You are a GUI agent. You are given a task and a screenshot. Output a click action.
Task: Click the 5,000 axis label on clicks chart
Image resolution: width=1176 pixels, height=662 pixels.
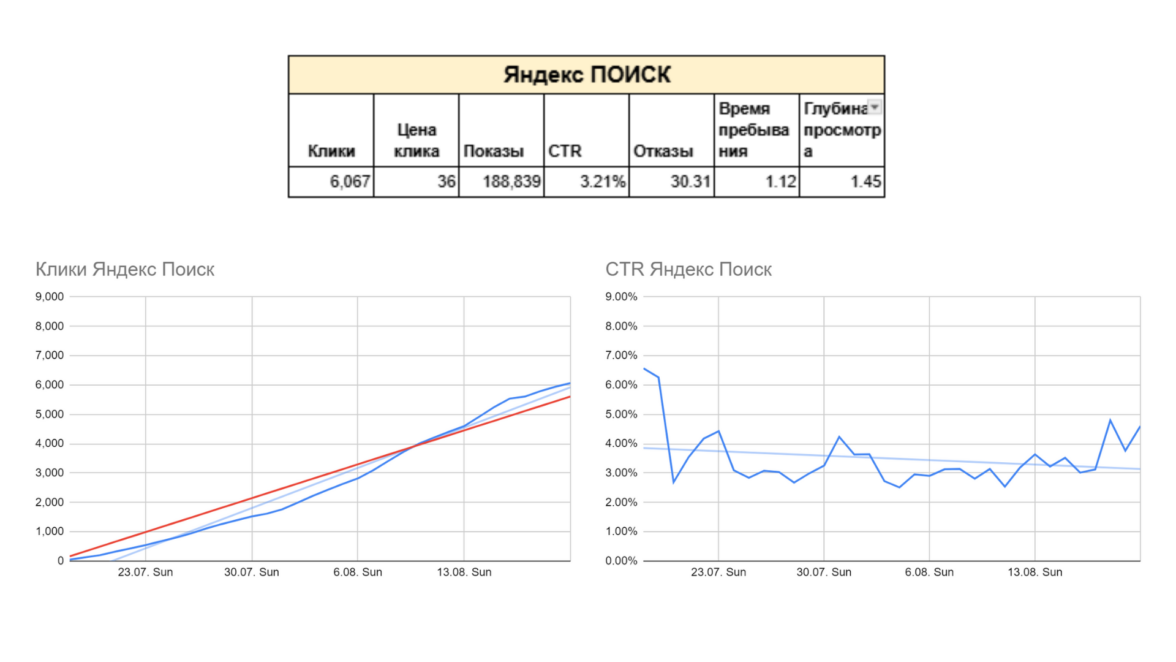(x=50, y=415)
